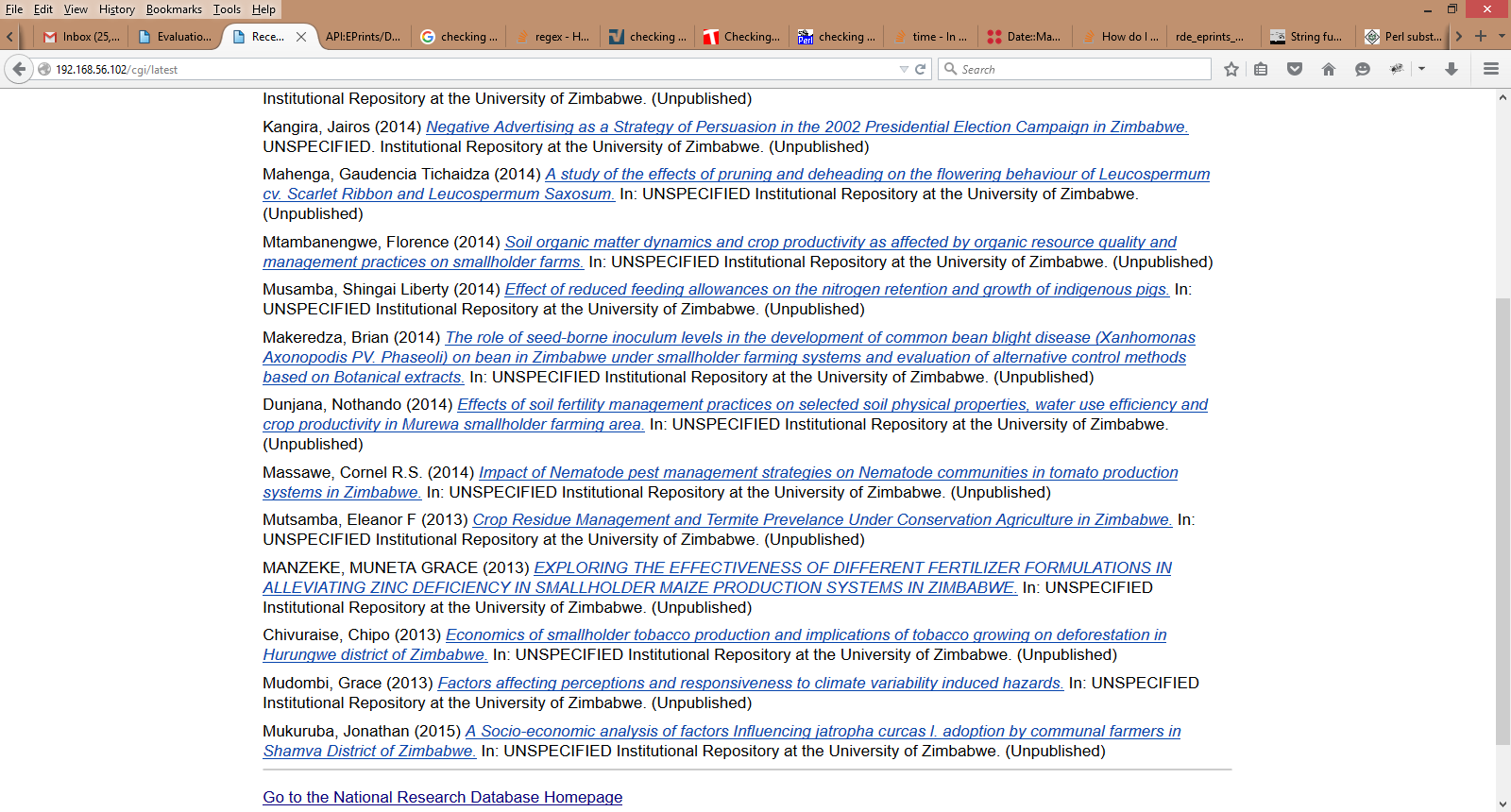Open Factors affecting perceptions link

(x=751, y=683)
